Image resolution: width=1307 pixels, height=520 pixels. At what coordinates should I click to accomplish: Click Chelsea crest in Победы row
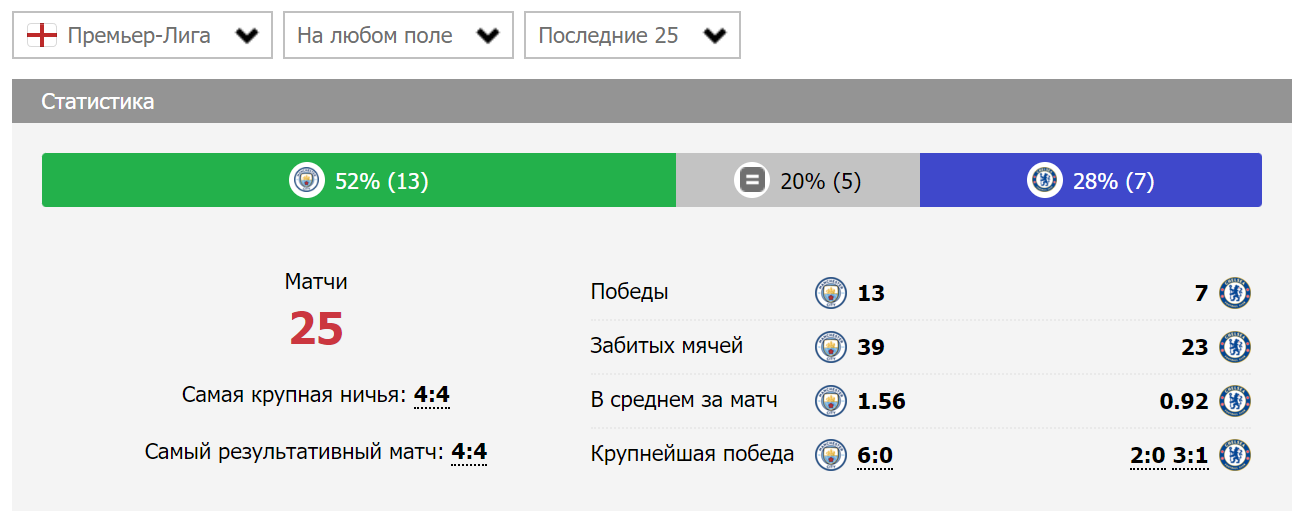pos(1236,293)
